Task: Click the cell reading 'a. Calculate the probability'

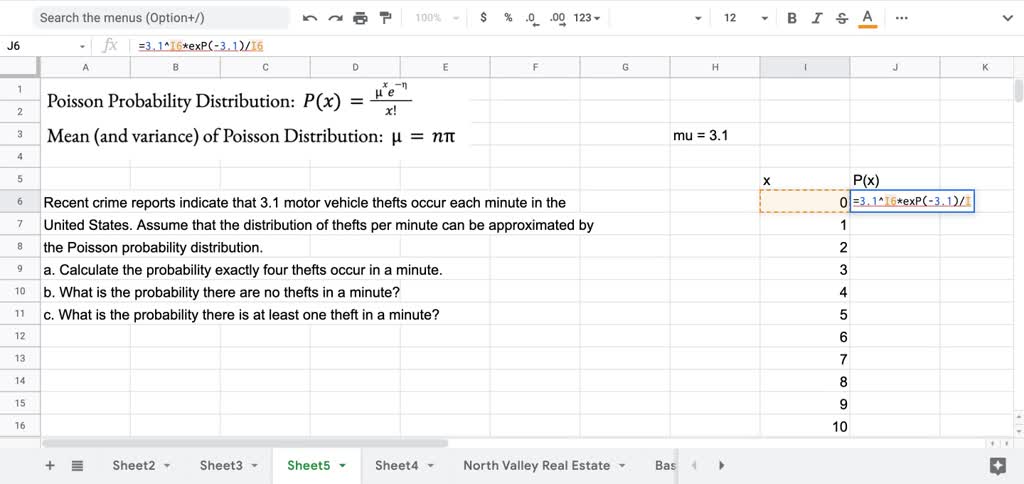Action: [85, 269]
